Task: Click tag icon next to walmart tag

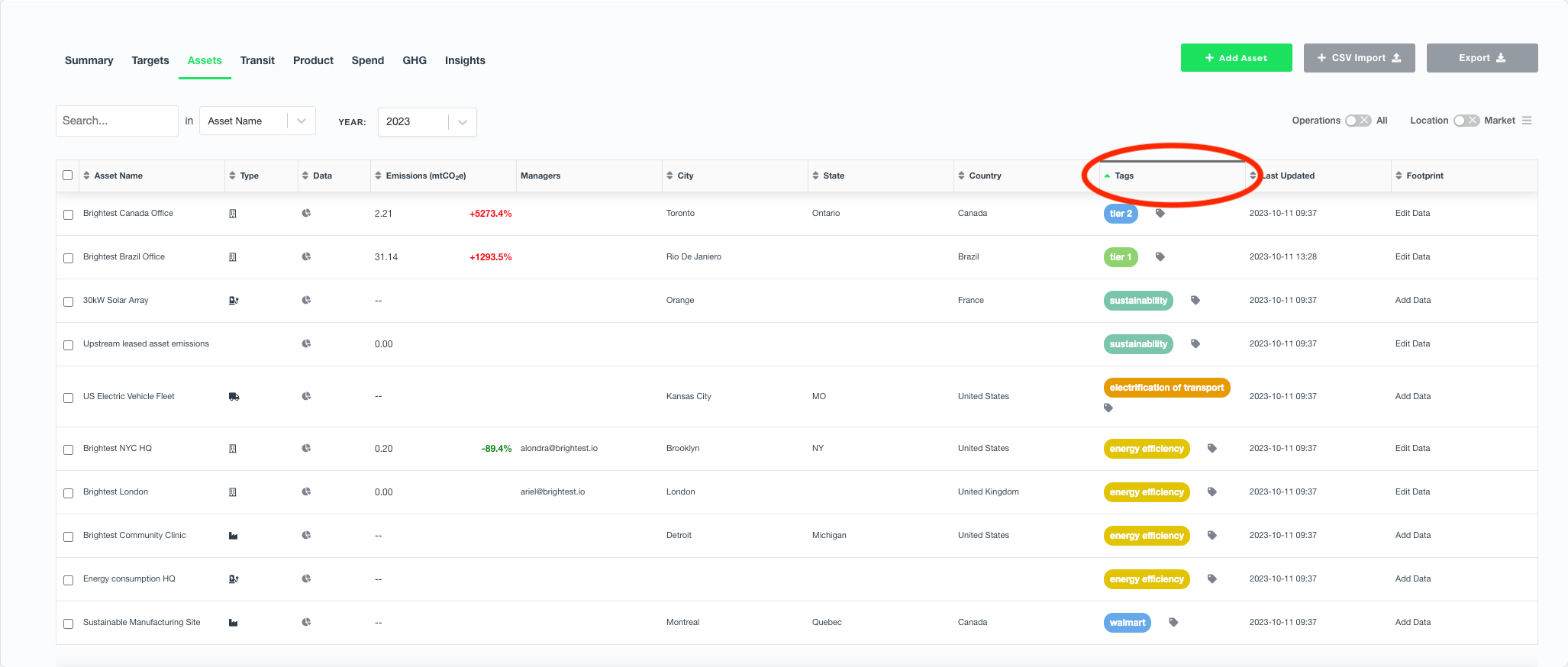Action: [1173, 623]
